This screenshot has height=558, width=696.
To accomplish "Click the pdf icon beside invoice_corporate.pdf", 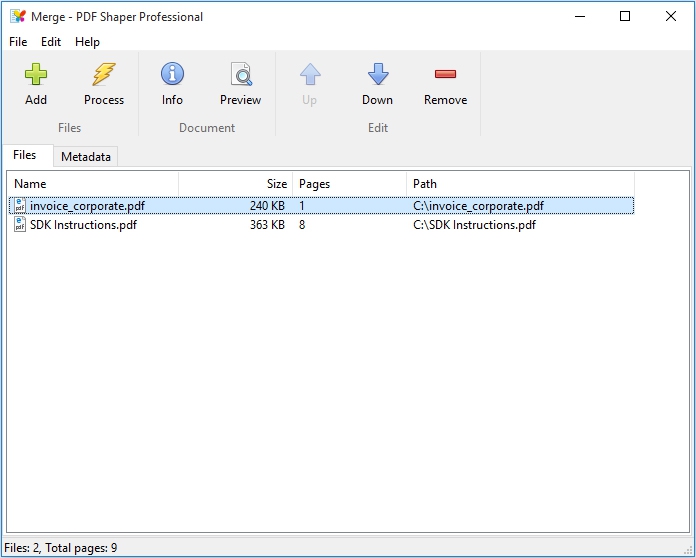I will [20, 206].
